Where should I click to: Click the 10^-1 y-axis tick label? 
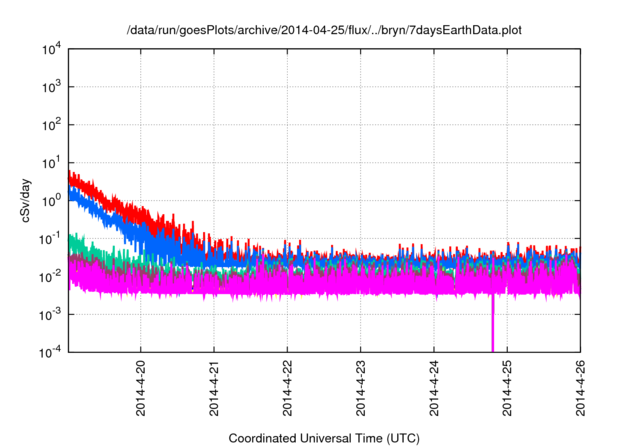(51, 239)
